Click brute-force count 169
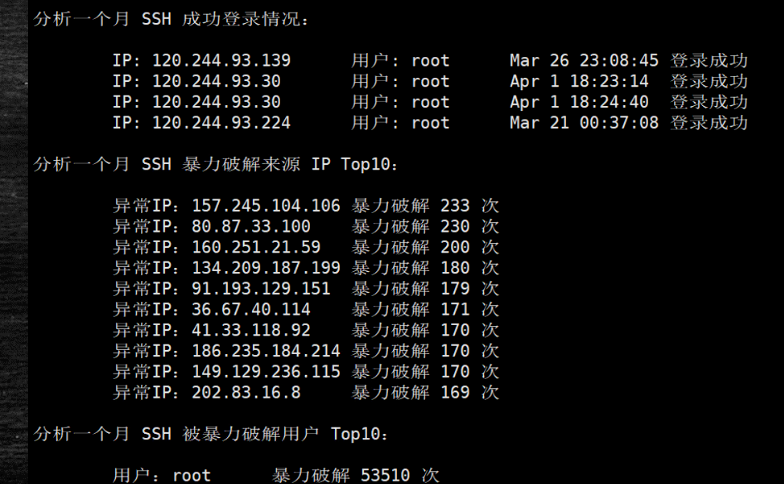The height and width of the screenshot is (484, 784). (x=455, y=392)
